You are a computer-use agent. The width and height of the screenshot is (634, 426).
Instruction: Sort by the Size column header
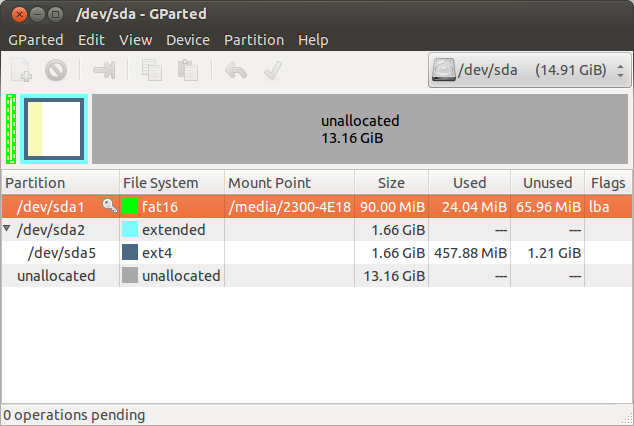(x=392, y=183)
